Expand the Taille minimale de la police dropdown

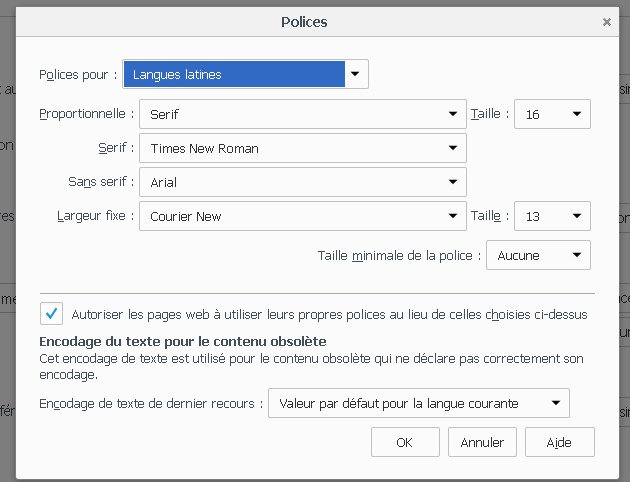[x=538, y=255]
